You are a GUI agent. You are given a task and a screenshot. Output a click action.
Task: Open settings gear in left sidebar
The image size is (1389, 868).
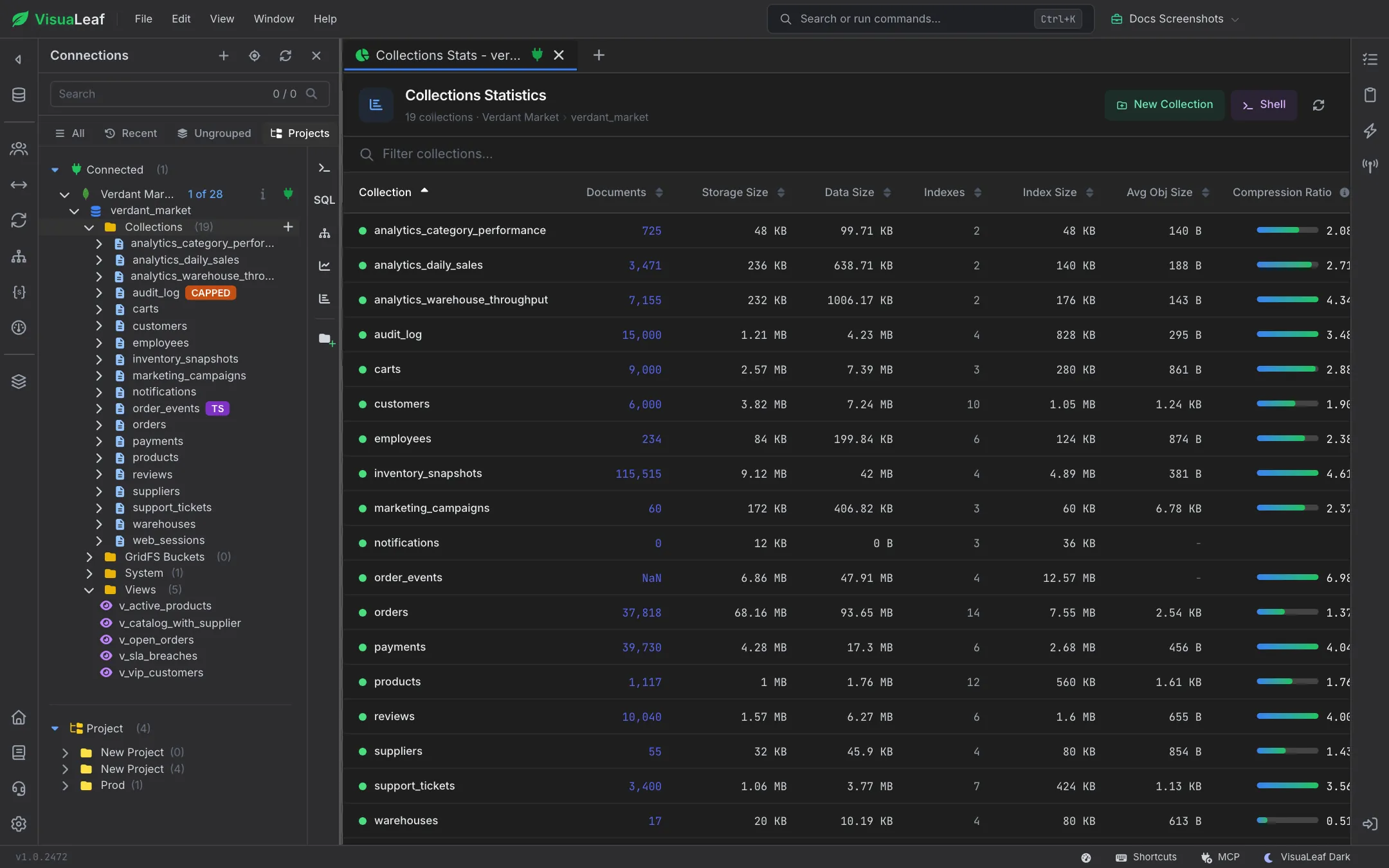[x=19, y=824]
